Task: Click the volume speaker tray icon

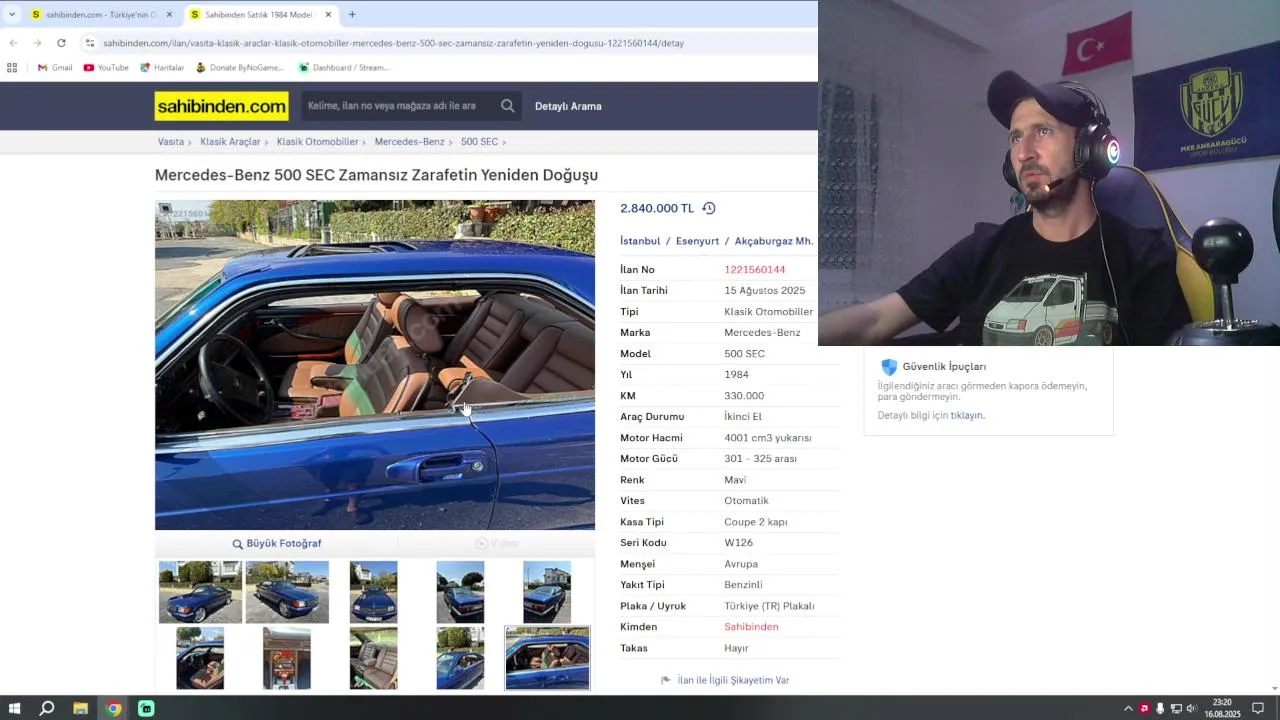Action: point(1191,709)
